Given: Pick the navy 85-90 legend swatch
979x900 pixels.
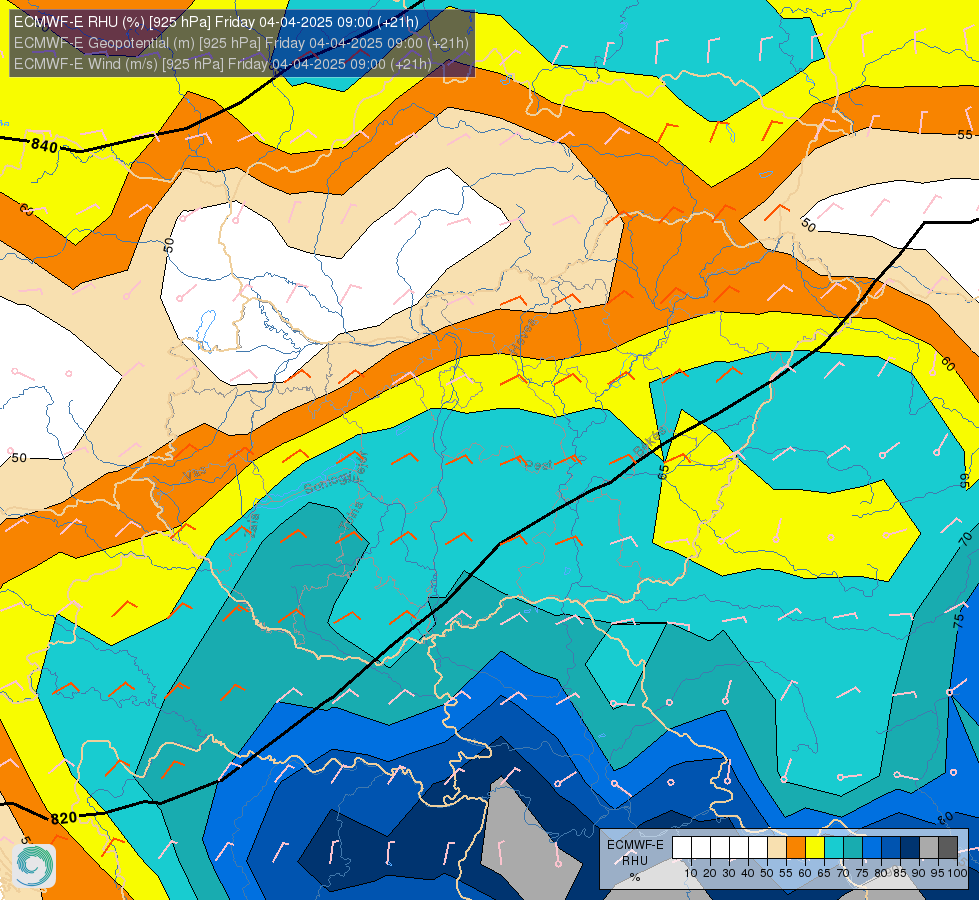Looking at the screenshot, I should (x=910, y=847).
